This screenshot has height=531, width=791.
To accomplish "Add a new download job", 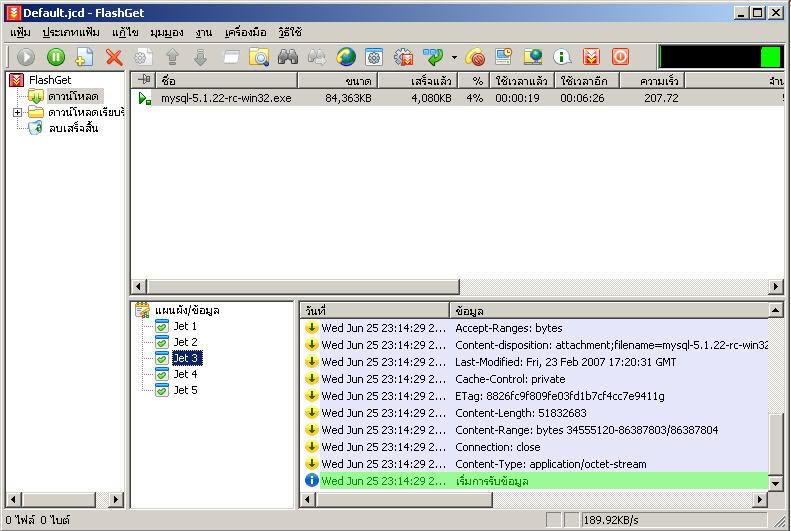I will [84, 57].
